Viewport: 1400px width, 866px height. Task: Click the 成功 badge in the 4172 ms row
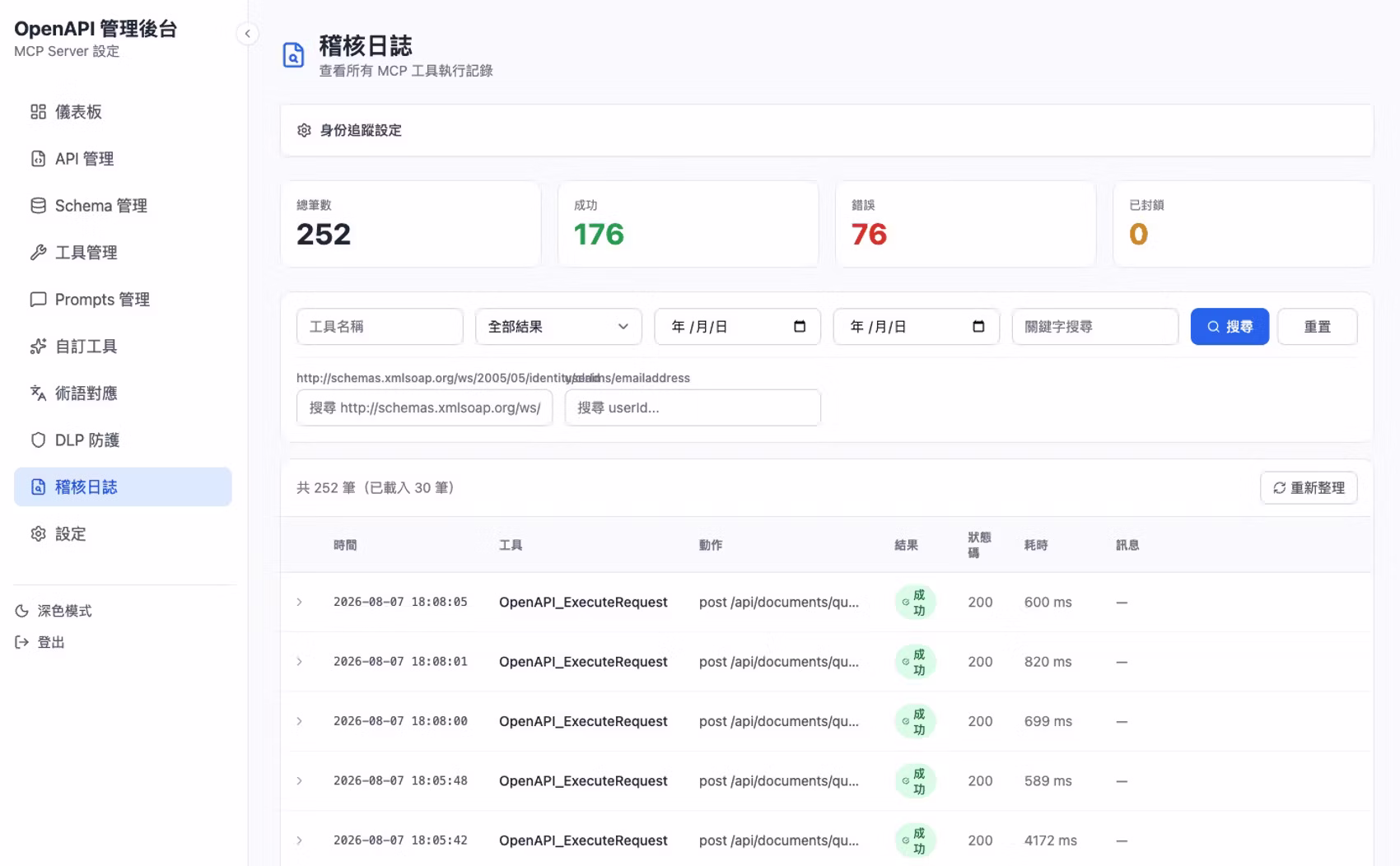(x=915, y=840)
